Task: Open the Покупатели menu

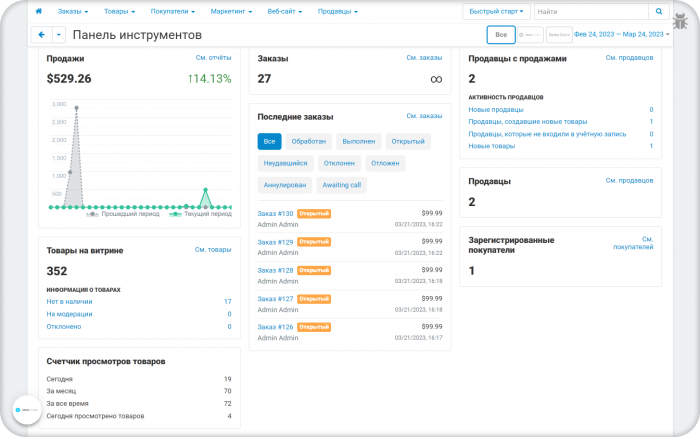Action: pyautogui.click(x=173, y=12)
